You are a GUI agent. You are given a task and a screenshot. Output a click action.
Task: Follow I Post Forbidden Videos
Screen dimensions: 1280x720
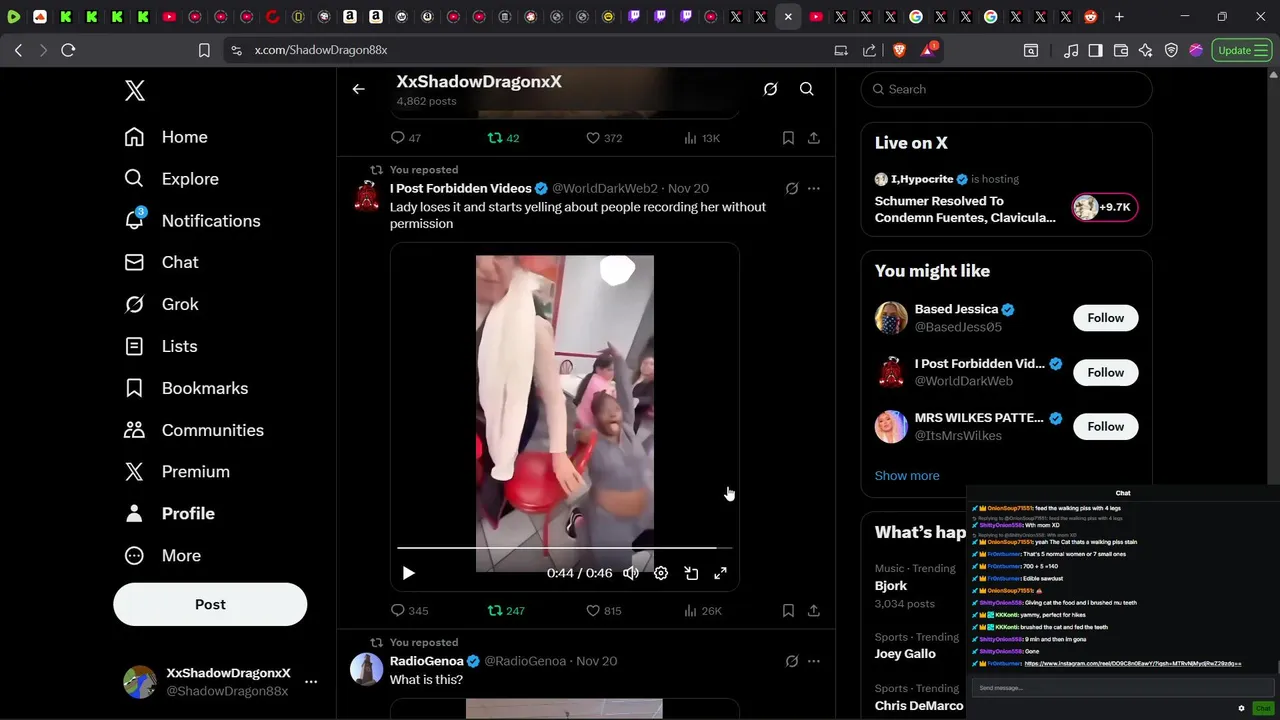tap(1105, 372)
